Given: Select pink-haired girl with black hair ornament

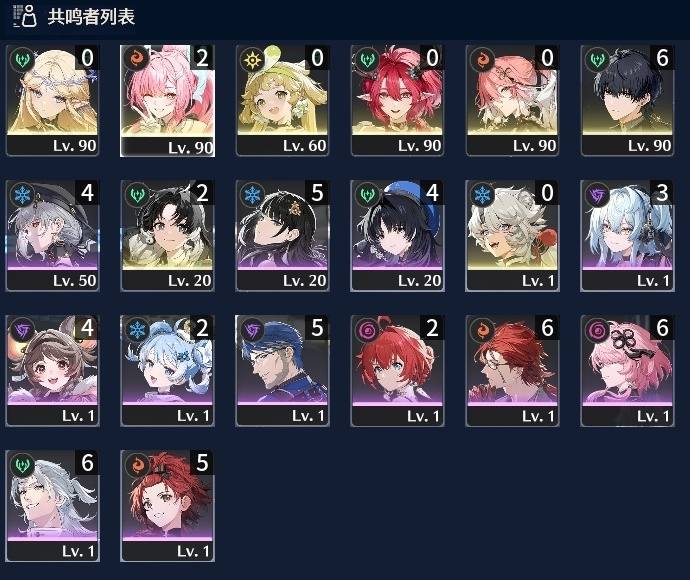Looking at the screenshot, I should click(x=628, y=371).
